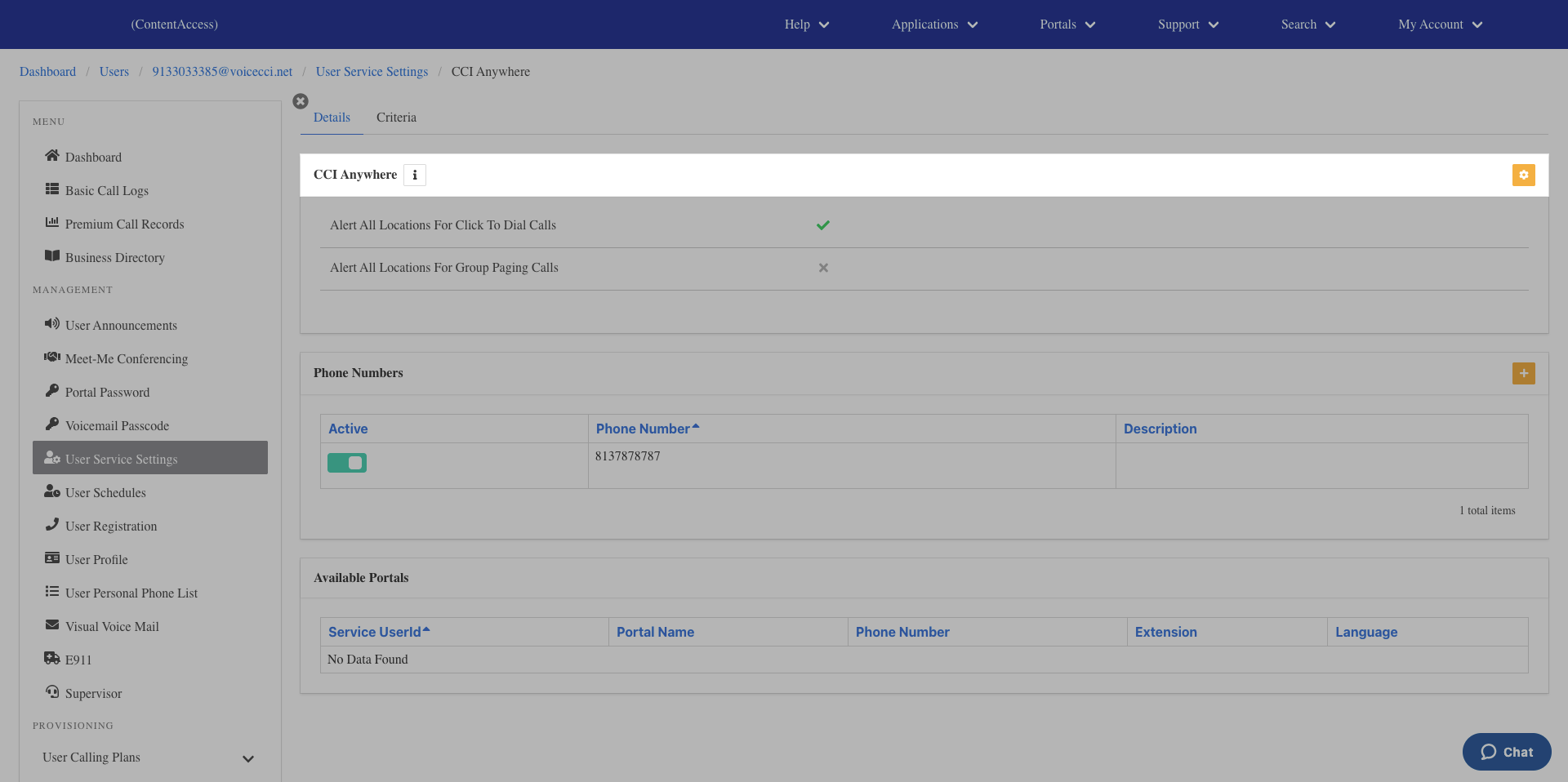Viewport: 1568px width, 782px height.
Task: Select the Details tab
Action: pyautogui.click(x=332, y=118)
